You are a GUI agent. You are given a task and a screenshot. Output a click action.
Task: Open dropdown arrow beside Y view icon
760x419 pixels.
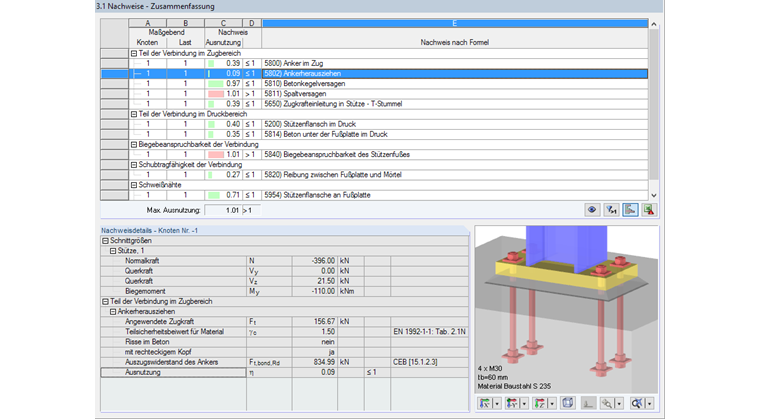pos(524,403)
